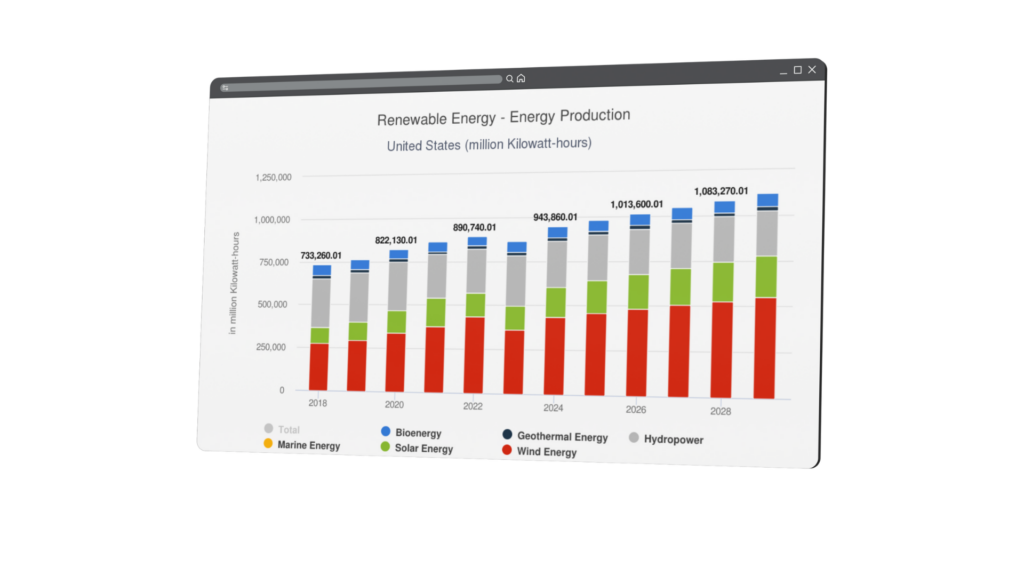Click the search icon in the browser toolbar
This screenshot has width=1024, height=576.
[510, 78]
